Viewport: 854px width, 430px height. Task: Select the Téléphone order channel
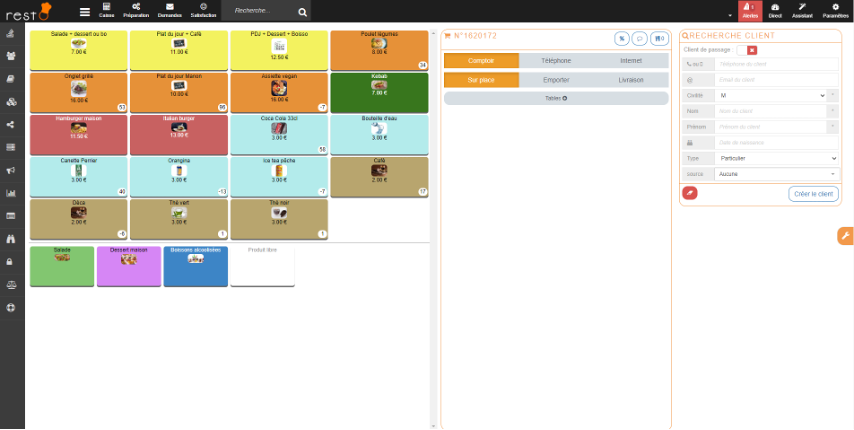[556, 61]
